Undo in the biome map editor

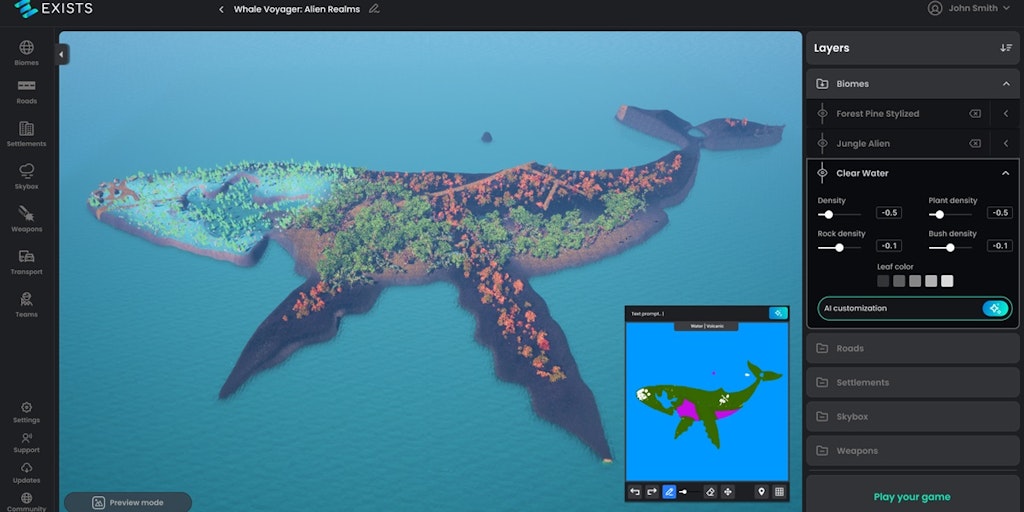(635, 492)
